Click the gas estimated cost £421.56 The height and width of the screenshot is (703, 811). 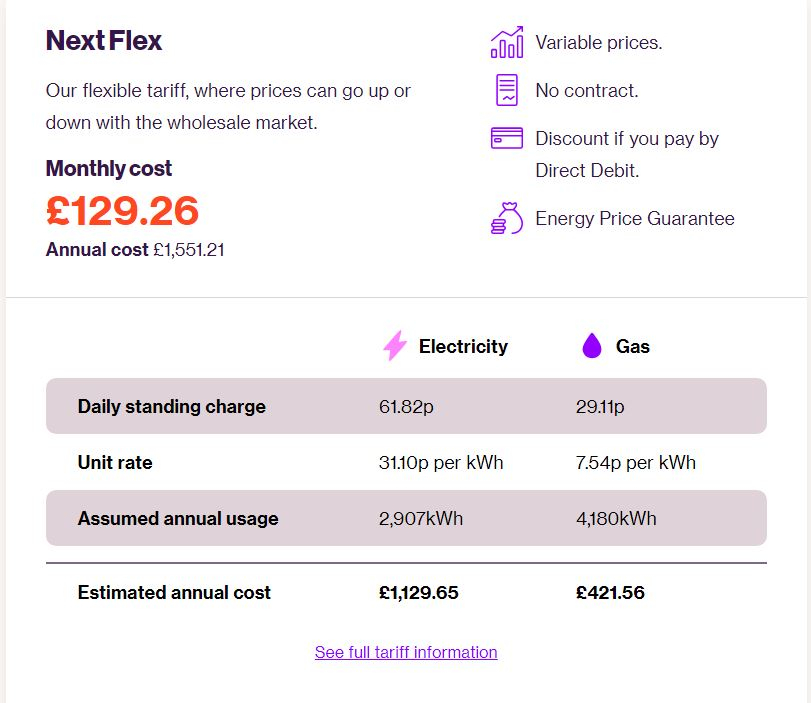coord(610,592)
